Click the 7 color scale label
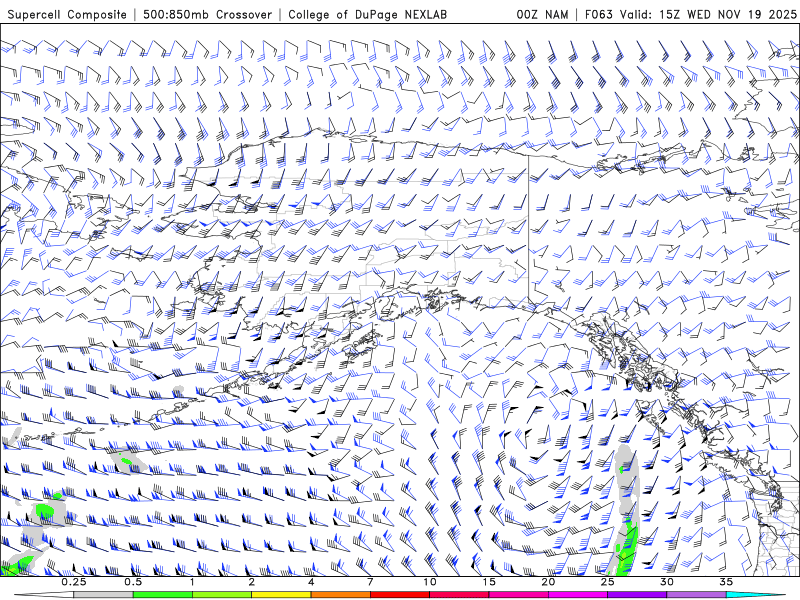The image size is (800, 600). tap(370, 582)
